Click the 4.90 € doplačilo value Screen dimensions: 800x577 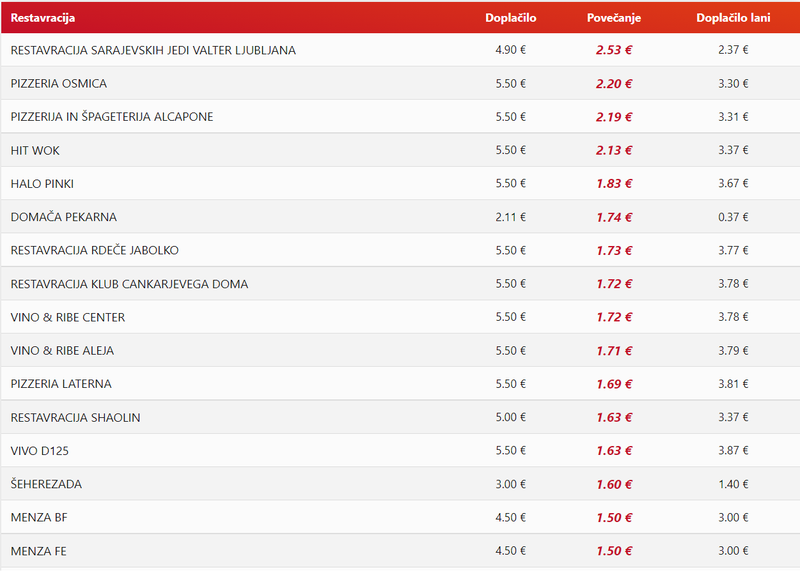(511, 50)
